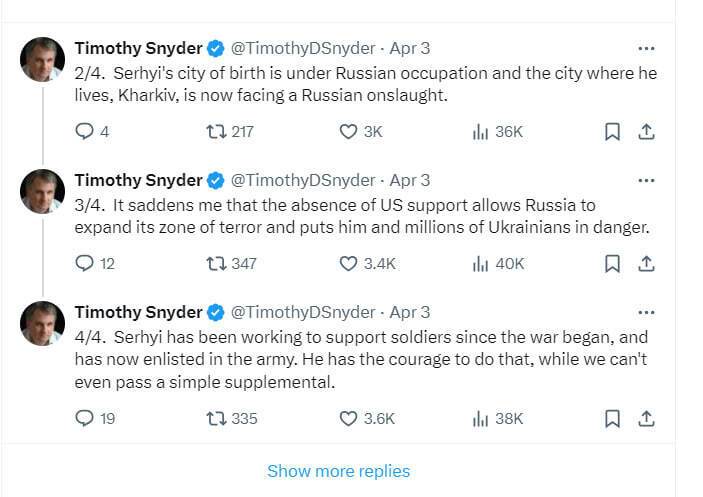Open more options on 4/4 tweet
The height and width of the screenshot is (497, 703).
pyautogui.click(x=646, y=313)
